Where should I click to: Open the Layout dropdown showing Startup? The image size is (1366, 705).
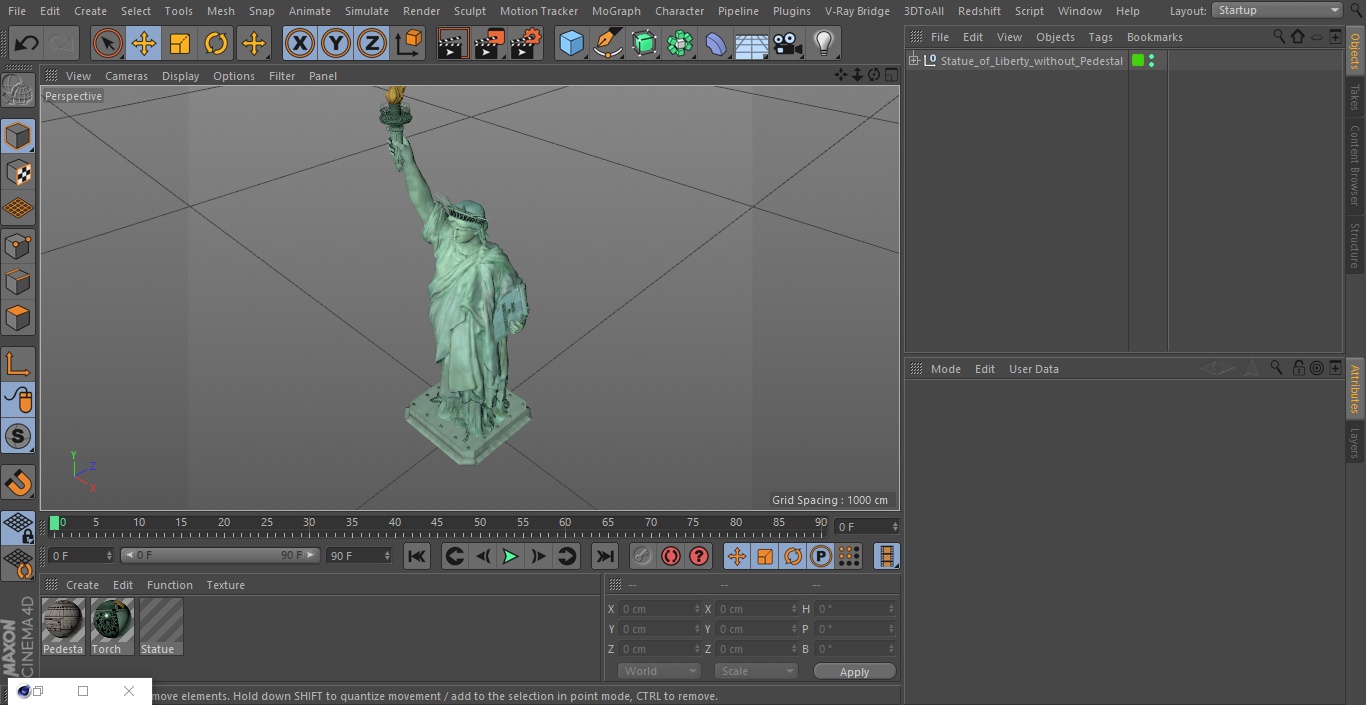[x=1278, y=10]
